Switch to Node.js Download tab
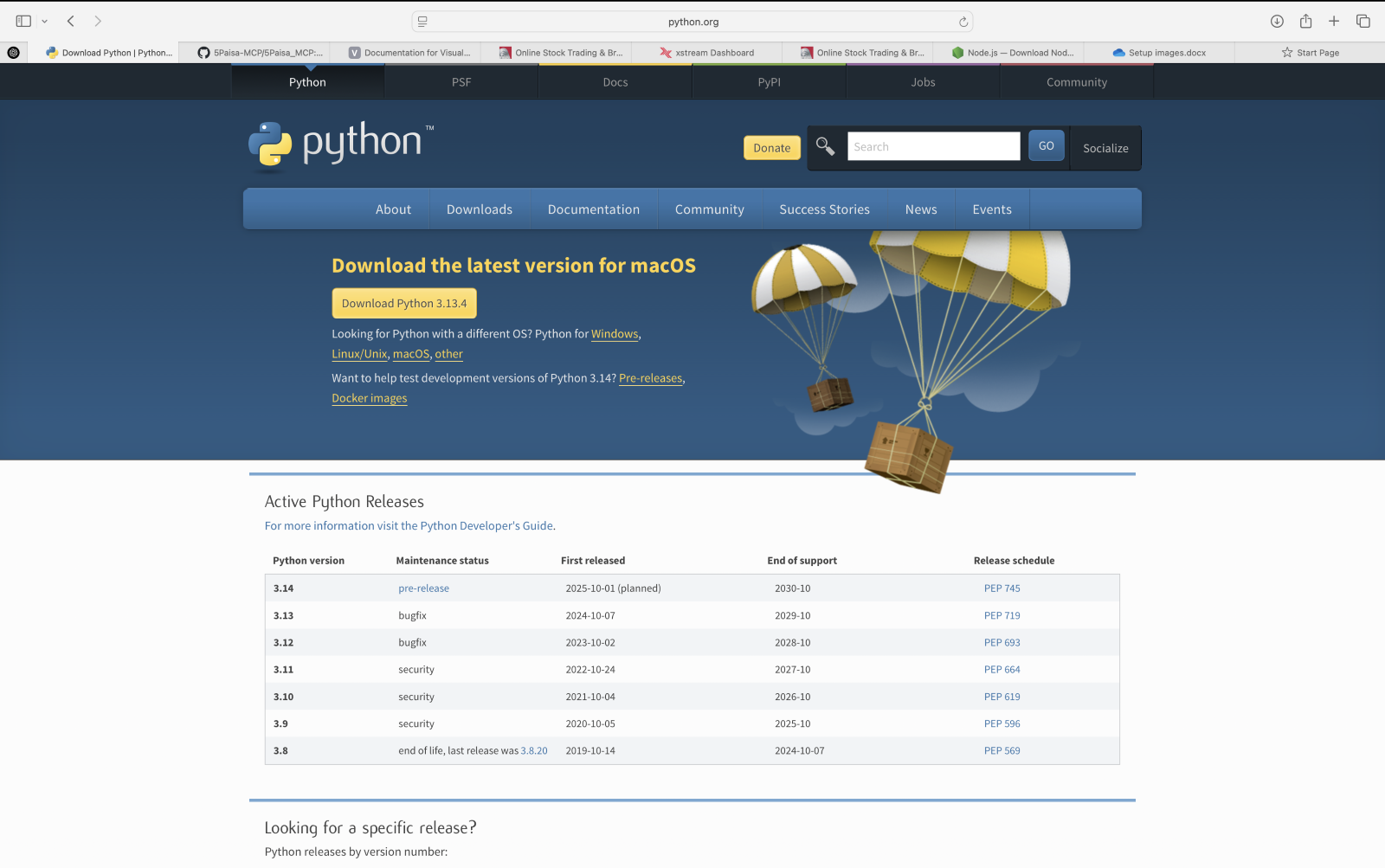1385x868 pixels. tap(1012, 53)
